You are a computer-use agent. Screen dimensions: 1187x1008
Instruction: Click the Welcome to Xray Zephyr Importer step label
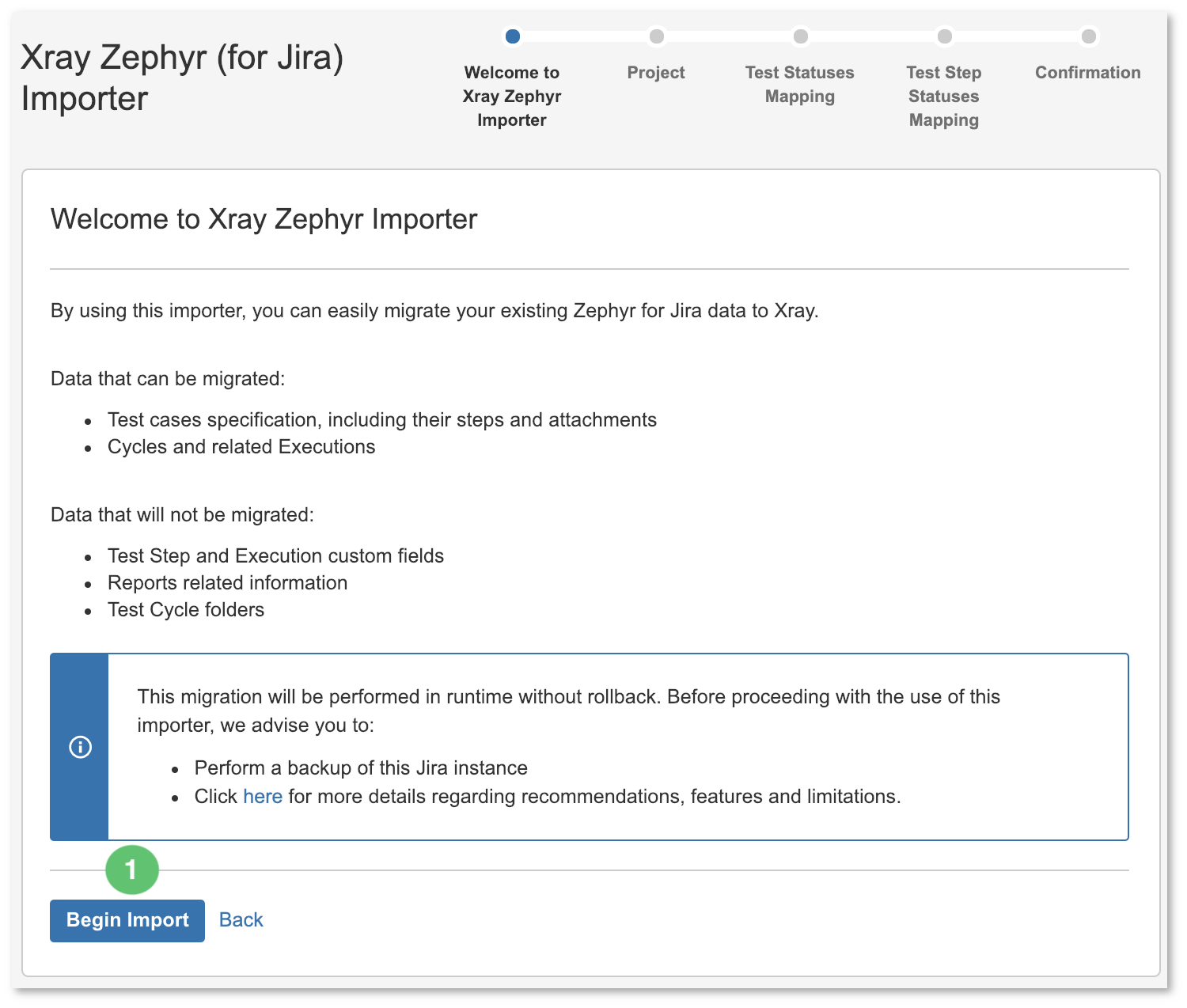coord(512,97)
